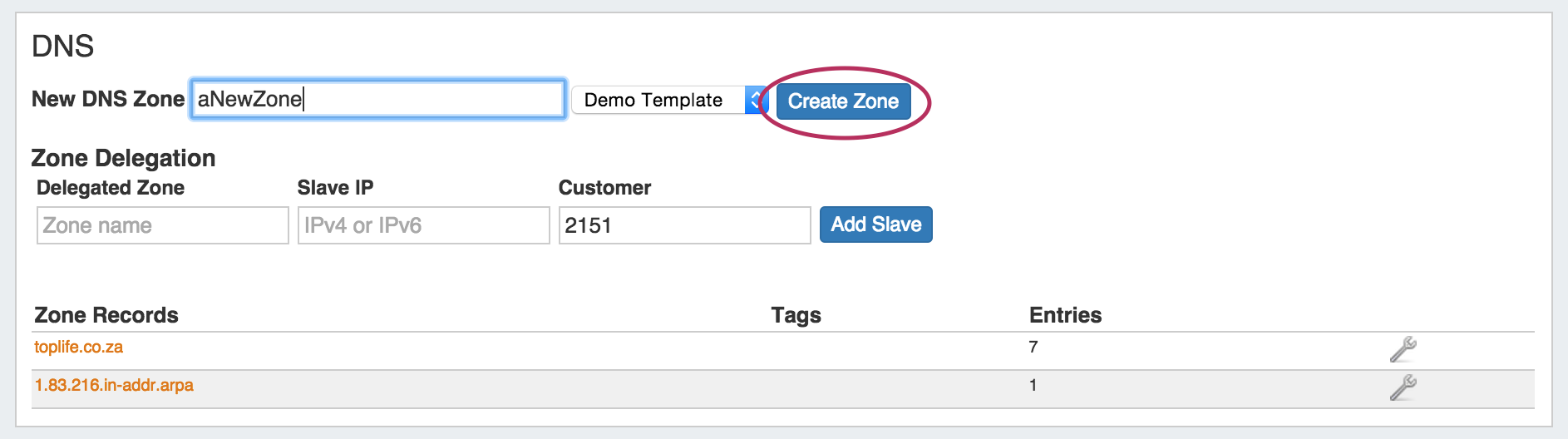The image size is (1568, 439).
Task: Click the Customer field label
Action: pyautogui.click(x=604, y=188)
